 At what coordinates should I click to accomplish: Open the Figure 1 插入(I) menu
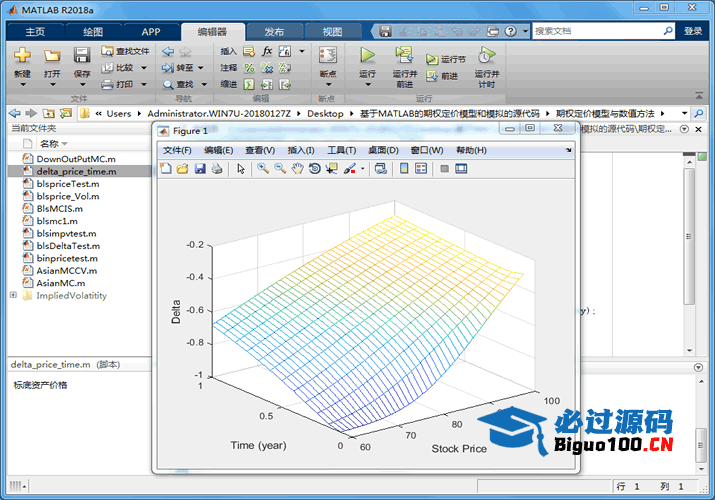(301, 150)
